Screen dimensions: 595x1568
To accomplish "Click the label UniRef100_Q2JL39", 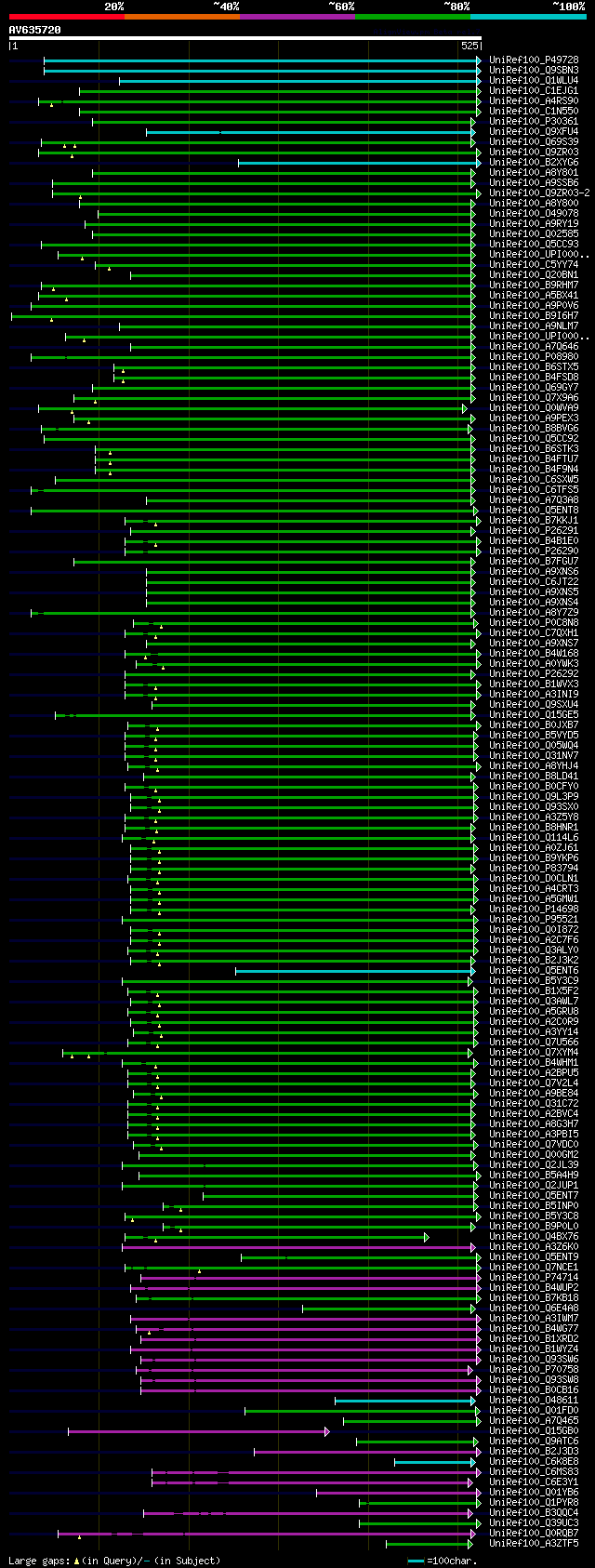I will click(x=534, y=1164).
